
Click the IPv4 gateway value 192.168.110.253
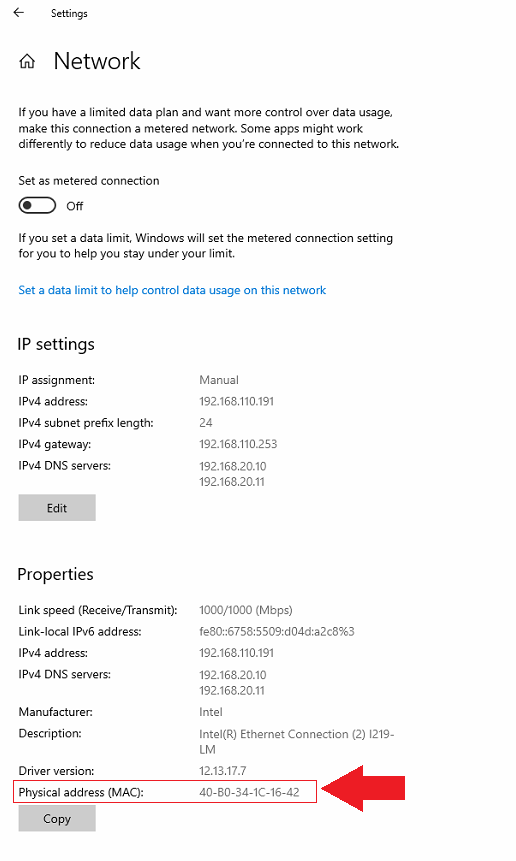[238, 444]
